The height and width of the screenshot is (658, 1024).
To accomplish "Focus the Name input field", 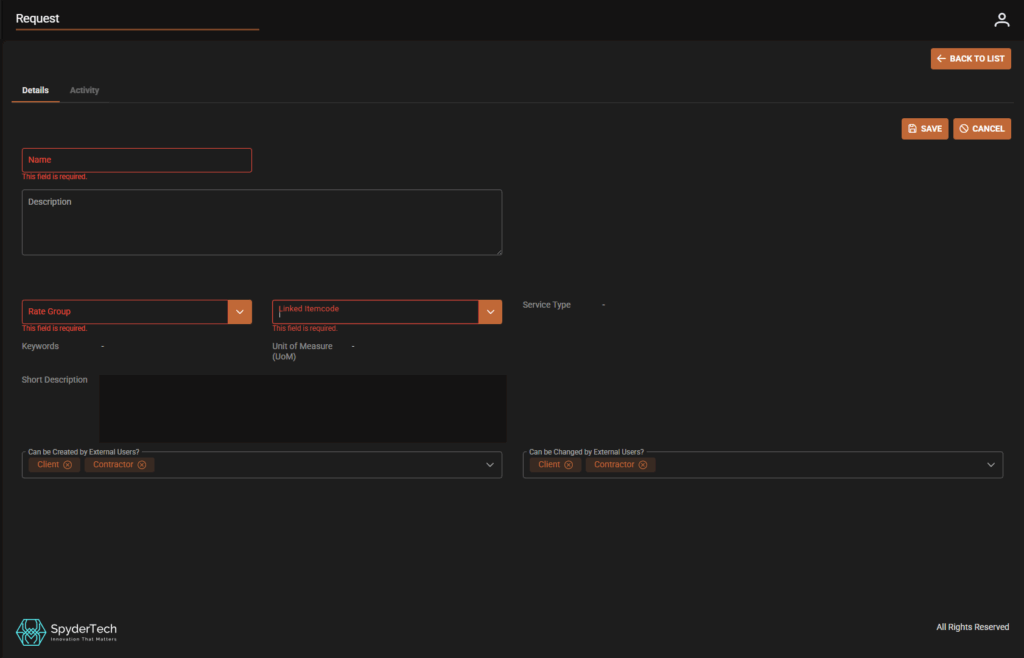I will 136,160.
